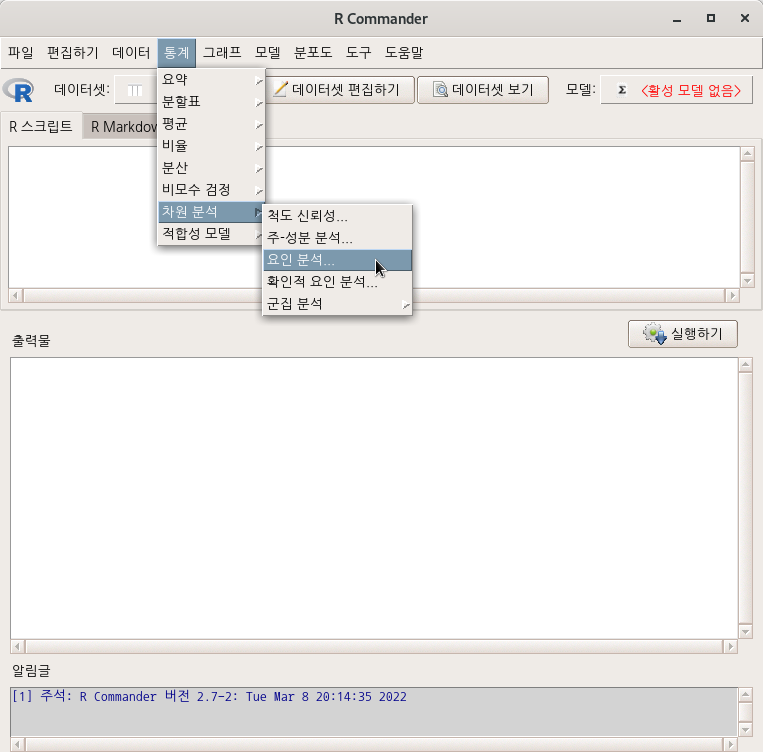Click inside the 출력물 output text area

click(x=374, y=498)
